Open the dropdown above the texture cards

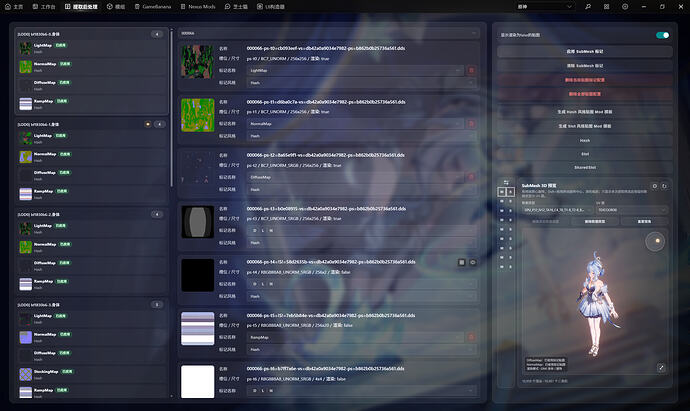329,33
